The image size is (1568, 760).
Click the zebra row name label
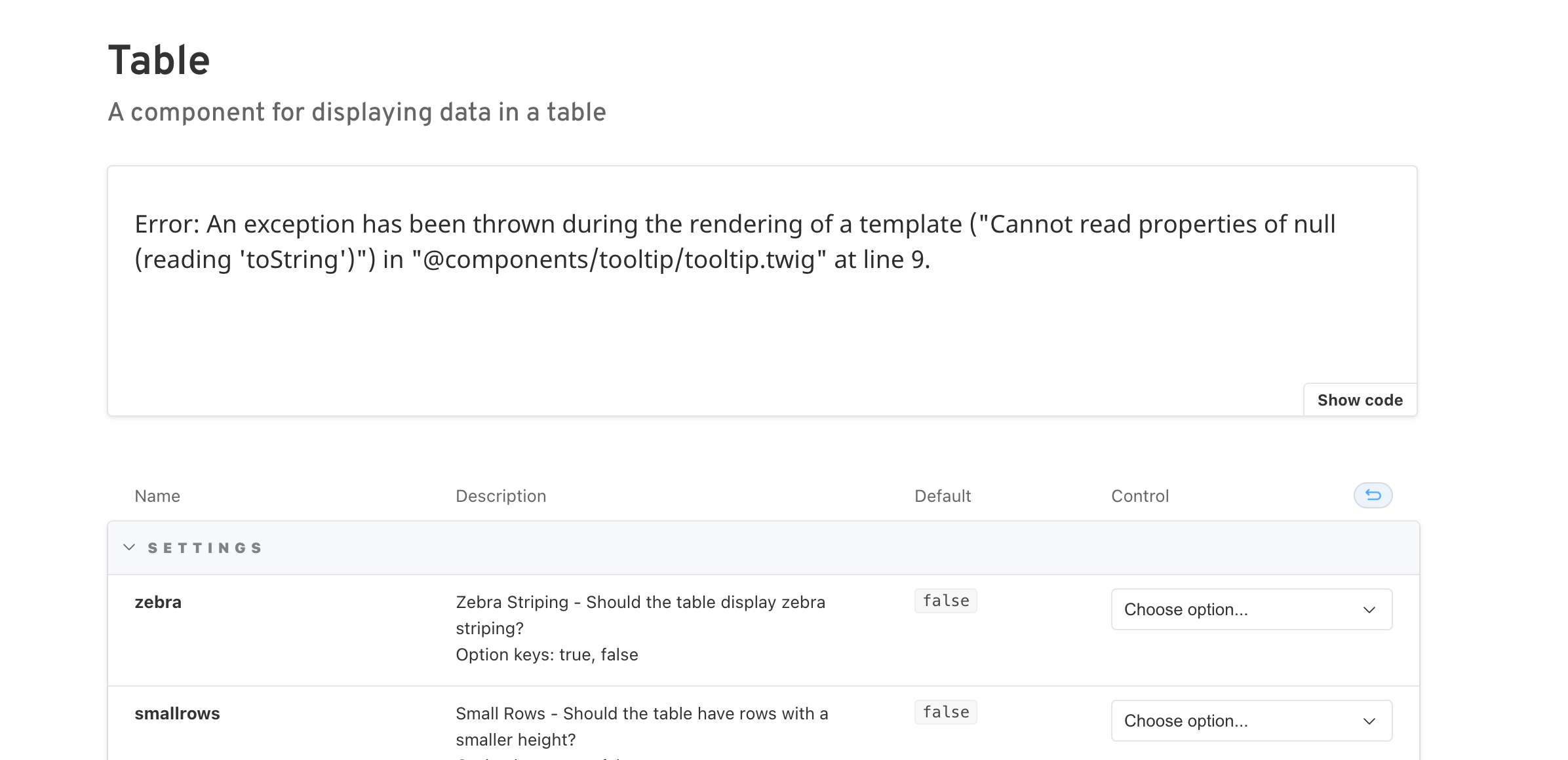157,602
